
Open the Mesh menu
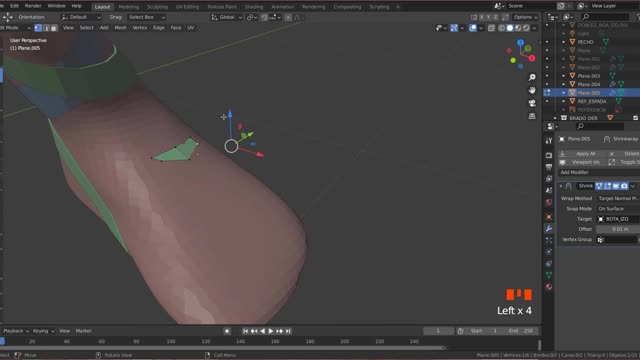pos(120,28)
